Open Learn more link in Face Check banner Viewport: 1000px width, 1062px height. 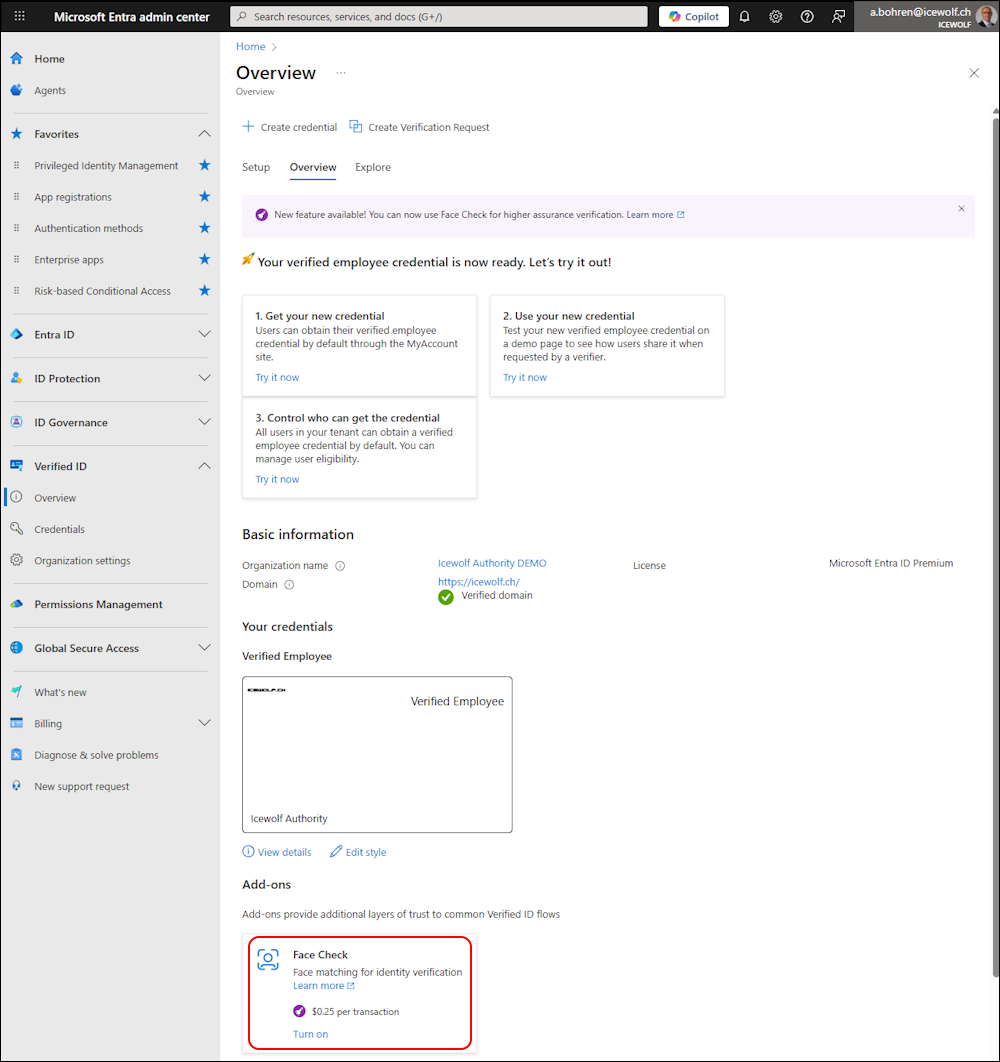(x=654, y=215)
